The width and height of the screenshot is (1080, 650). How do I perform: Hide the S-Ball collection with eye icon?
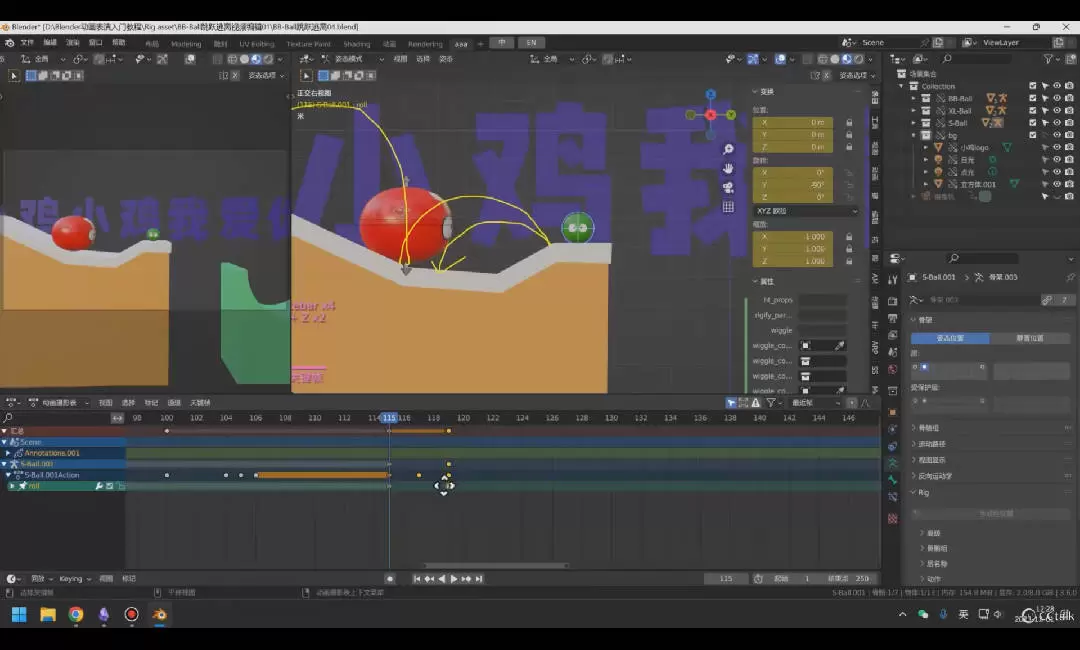(x=1057, y=123)
